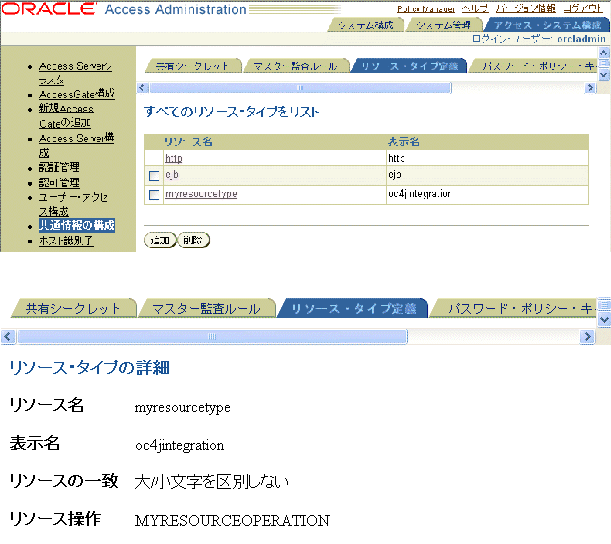Select the small リソース・タイプ定義 tab in the upper panel
This screenshot has width=611, height=544.
click(409, 66)
